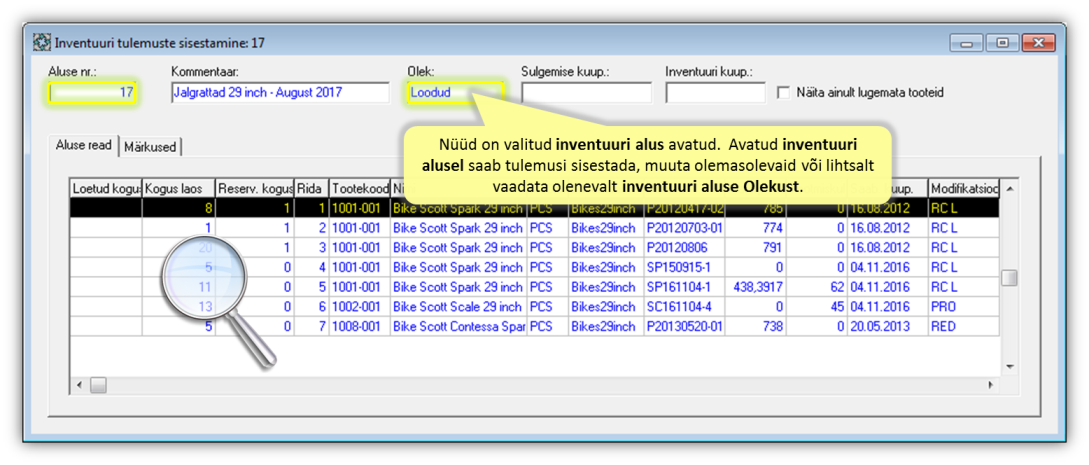Screen dimensions: 1089x465
Task: Click 'PCS' in the SC161104-4 row
Action: pyautogui.click(x=547, y=307)
